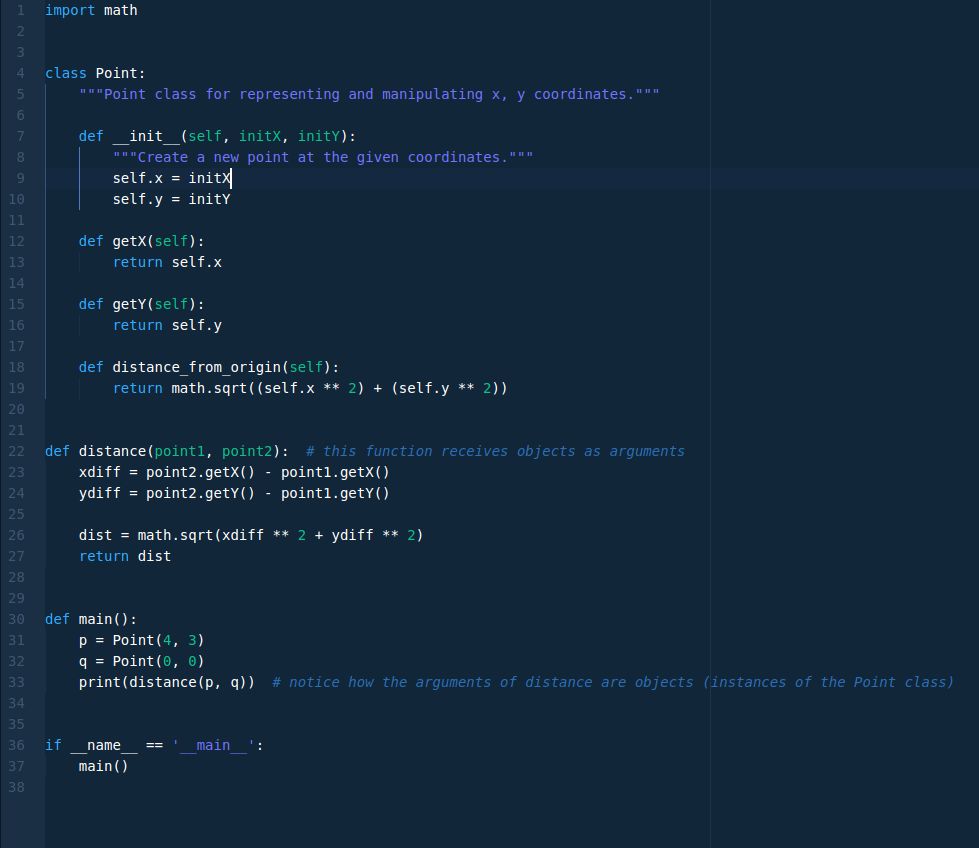Place cursor on the xdiff variable
979x848 pixels.
tap(95, 472)
